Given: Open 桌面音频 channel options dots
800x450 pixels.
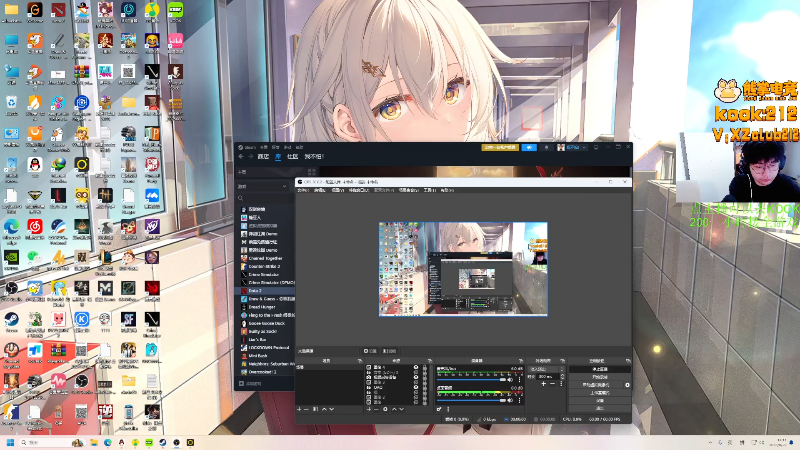Looking at the screenshot, I should [519, 400].
